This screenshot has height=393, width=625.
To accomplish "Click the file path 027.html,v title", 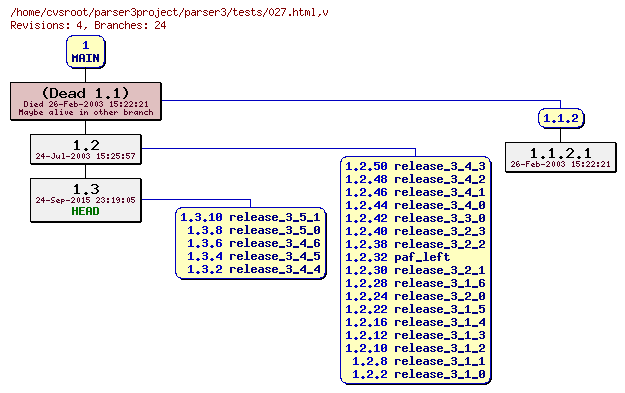I will (169, 12).
